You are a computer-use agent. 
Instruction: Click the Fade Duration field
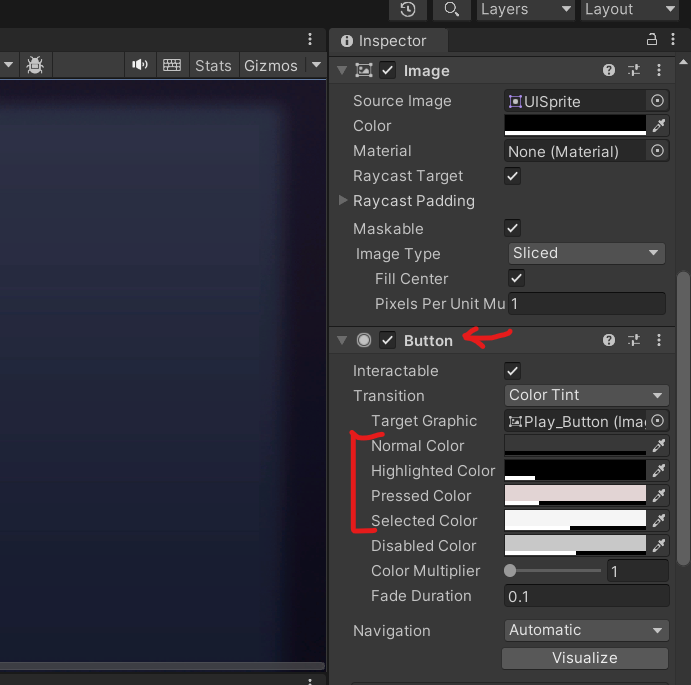pos(587,596)
